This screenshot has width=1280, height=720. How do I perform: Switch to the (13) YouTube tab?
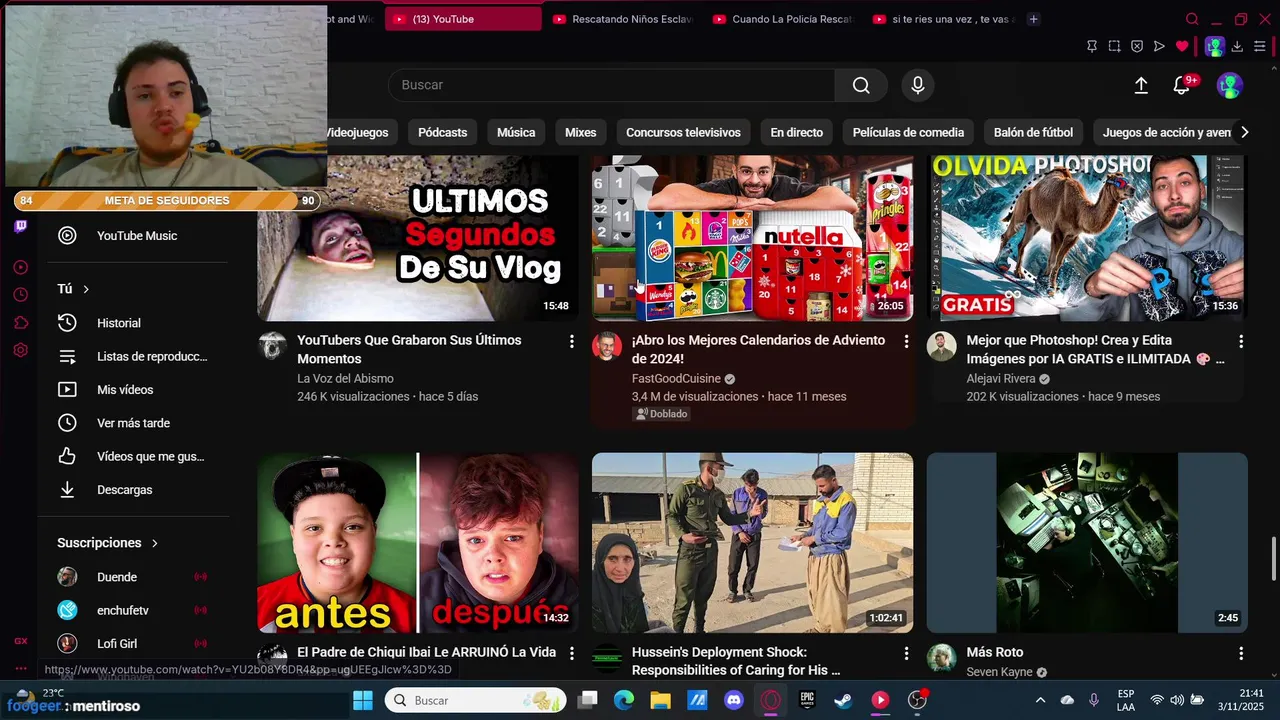pyautogui.click(x=463, y=19)
